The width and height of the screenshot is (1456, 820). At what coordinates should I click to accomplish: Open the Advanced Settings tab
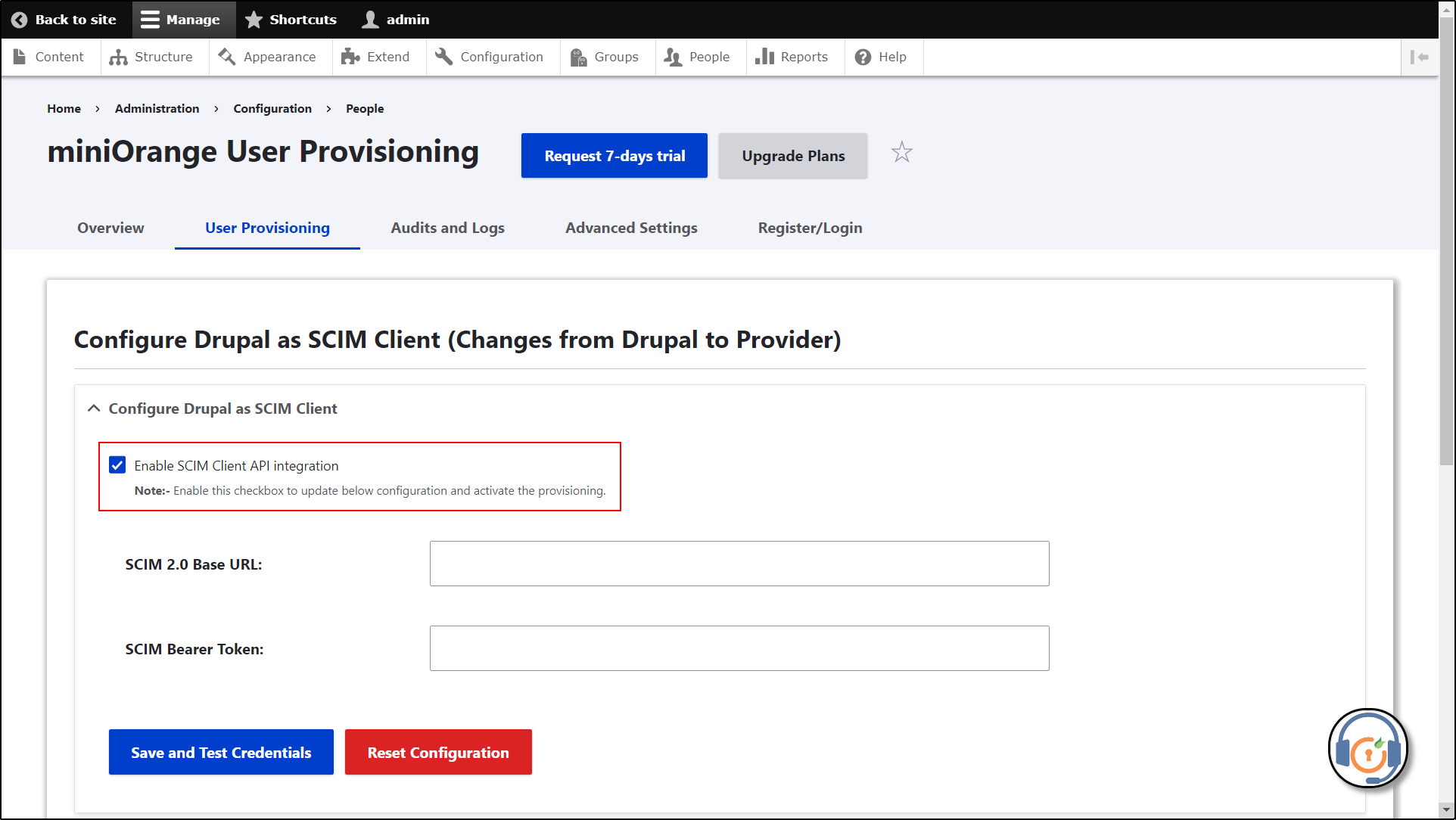[x=631, y=228]
